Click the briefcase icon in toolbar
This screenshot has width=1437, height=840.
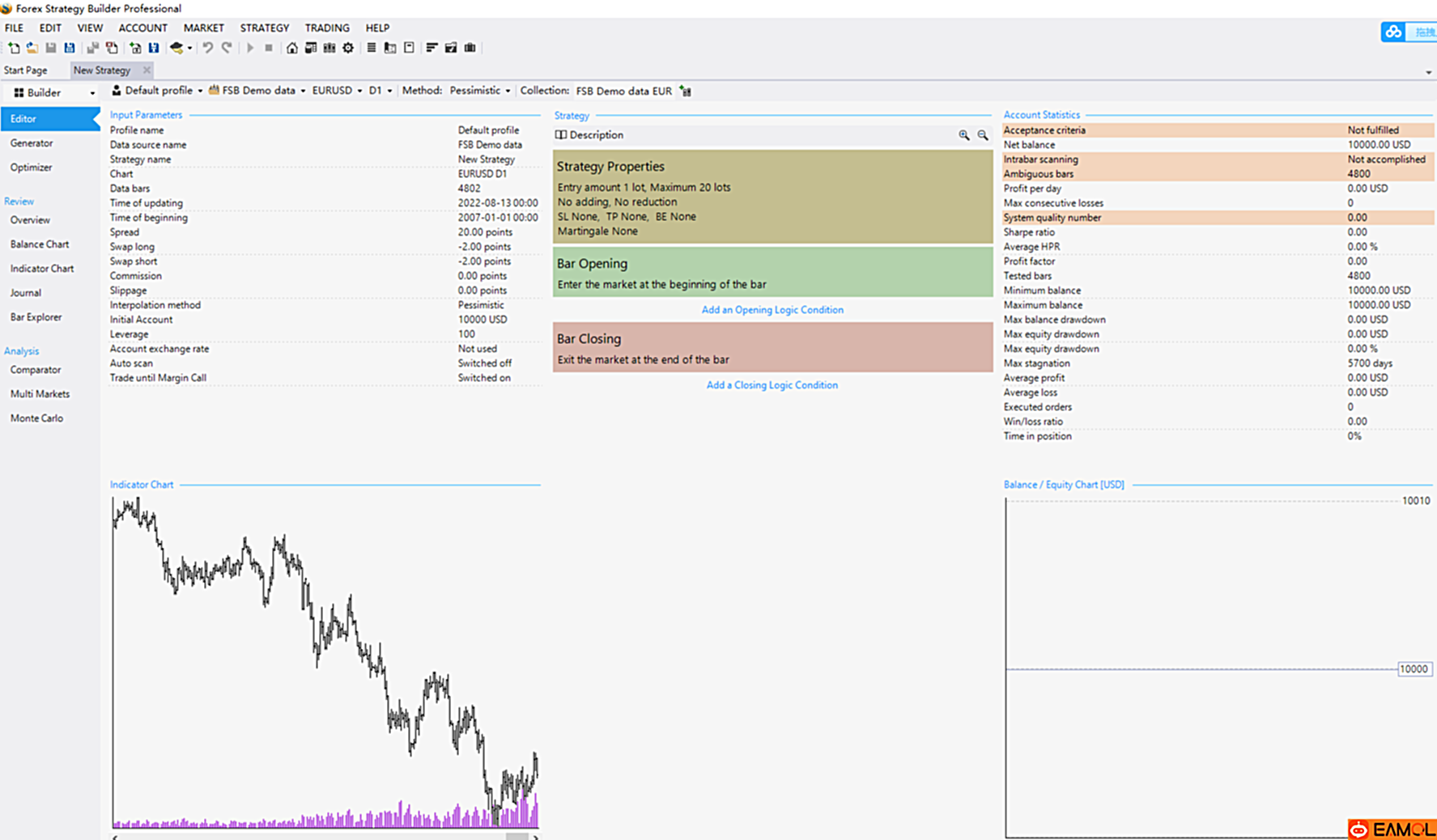tap(470, 48)
